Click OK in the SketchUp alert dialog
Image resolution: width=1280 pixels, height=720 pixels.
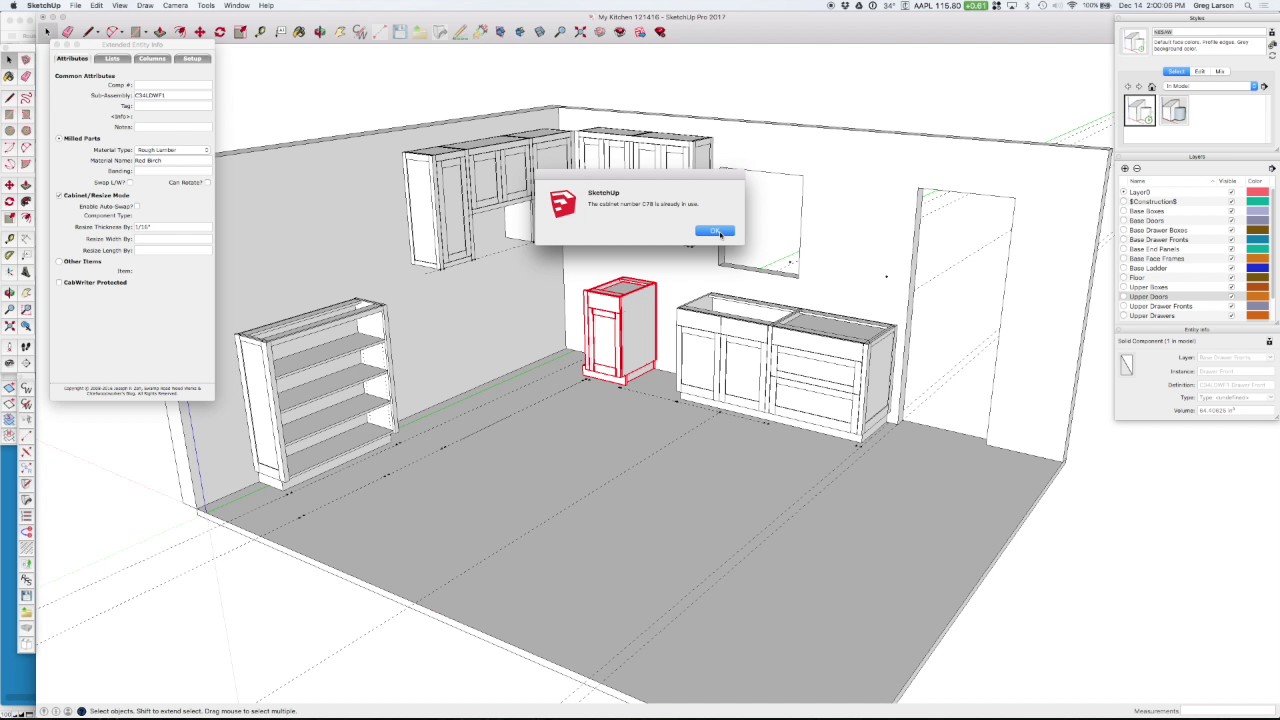point(715,231)
